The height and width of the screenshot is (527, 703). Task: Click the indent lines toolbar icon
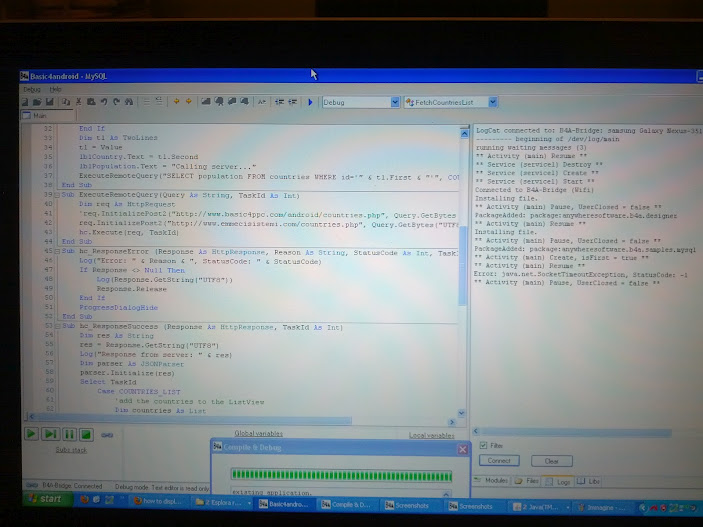pyautogui.click(x=279, y=102)
